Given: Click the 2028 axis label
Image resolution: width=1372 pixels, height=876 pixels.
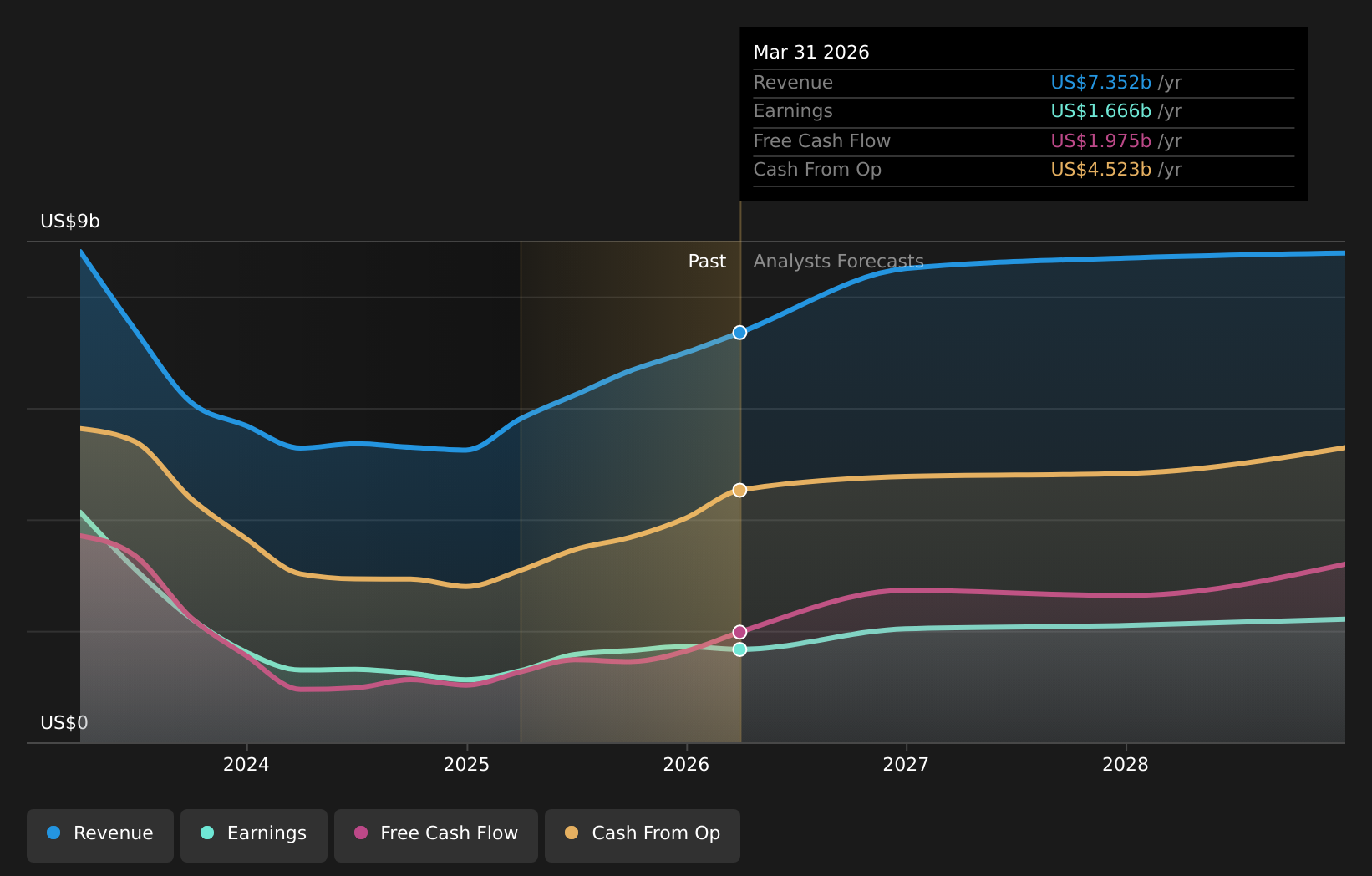Looking at the screenshot, I should 1126,765.
